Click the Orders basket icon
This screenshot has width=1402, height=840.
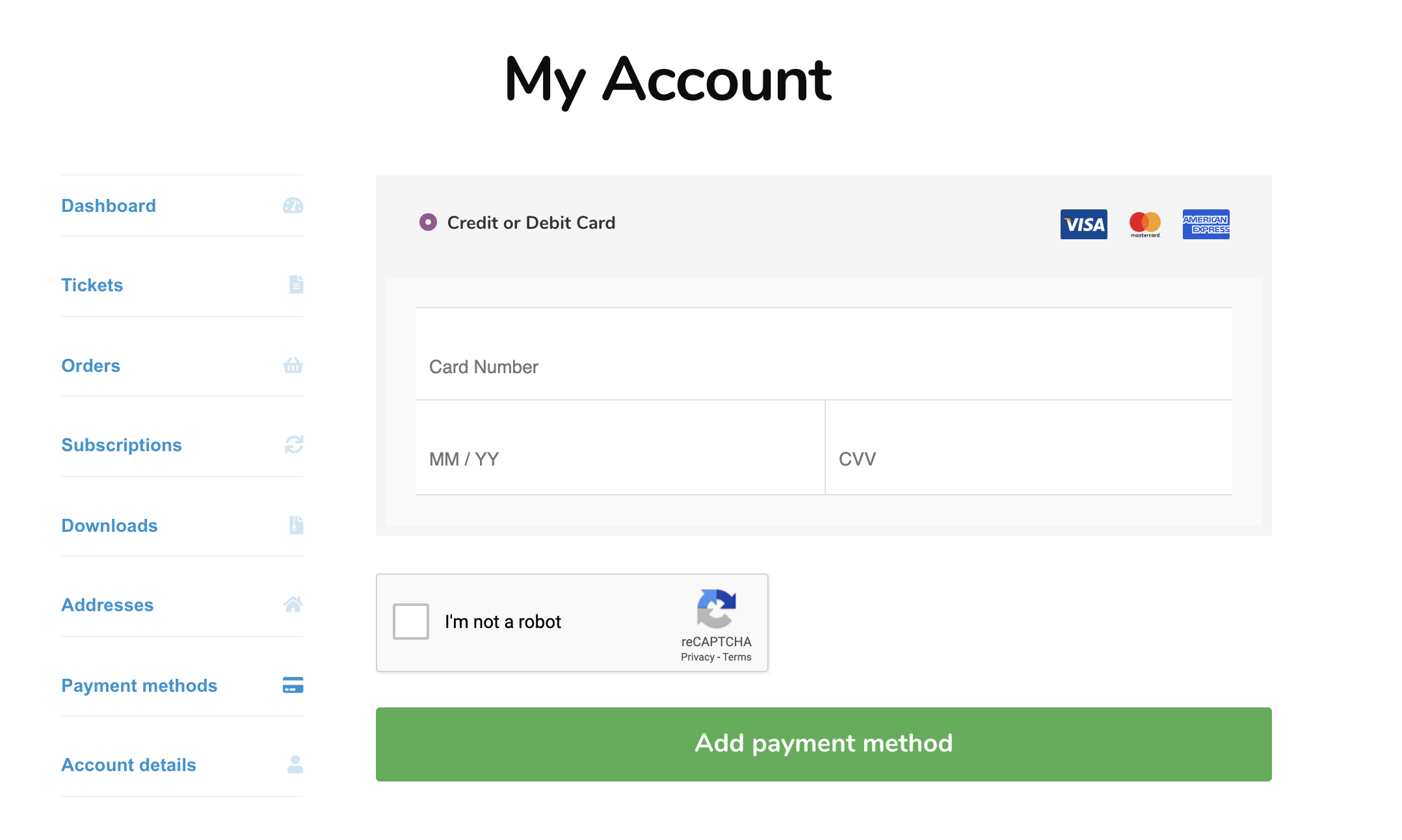point(294,365)
